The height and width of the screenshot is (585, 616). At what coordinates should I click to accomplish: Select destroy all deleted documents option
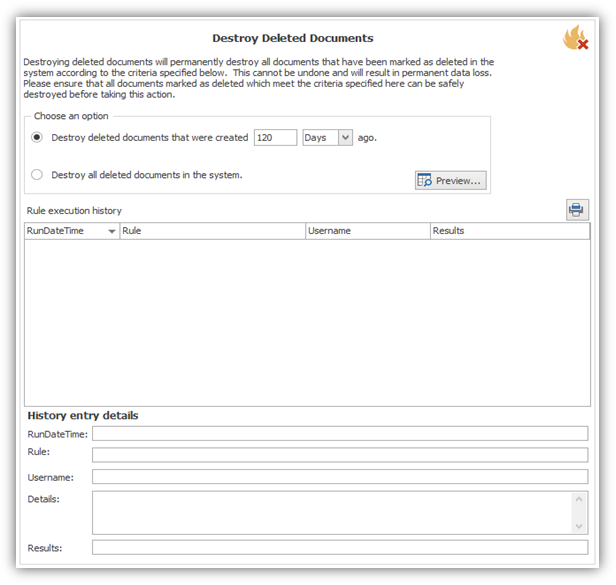point(37,174)
